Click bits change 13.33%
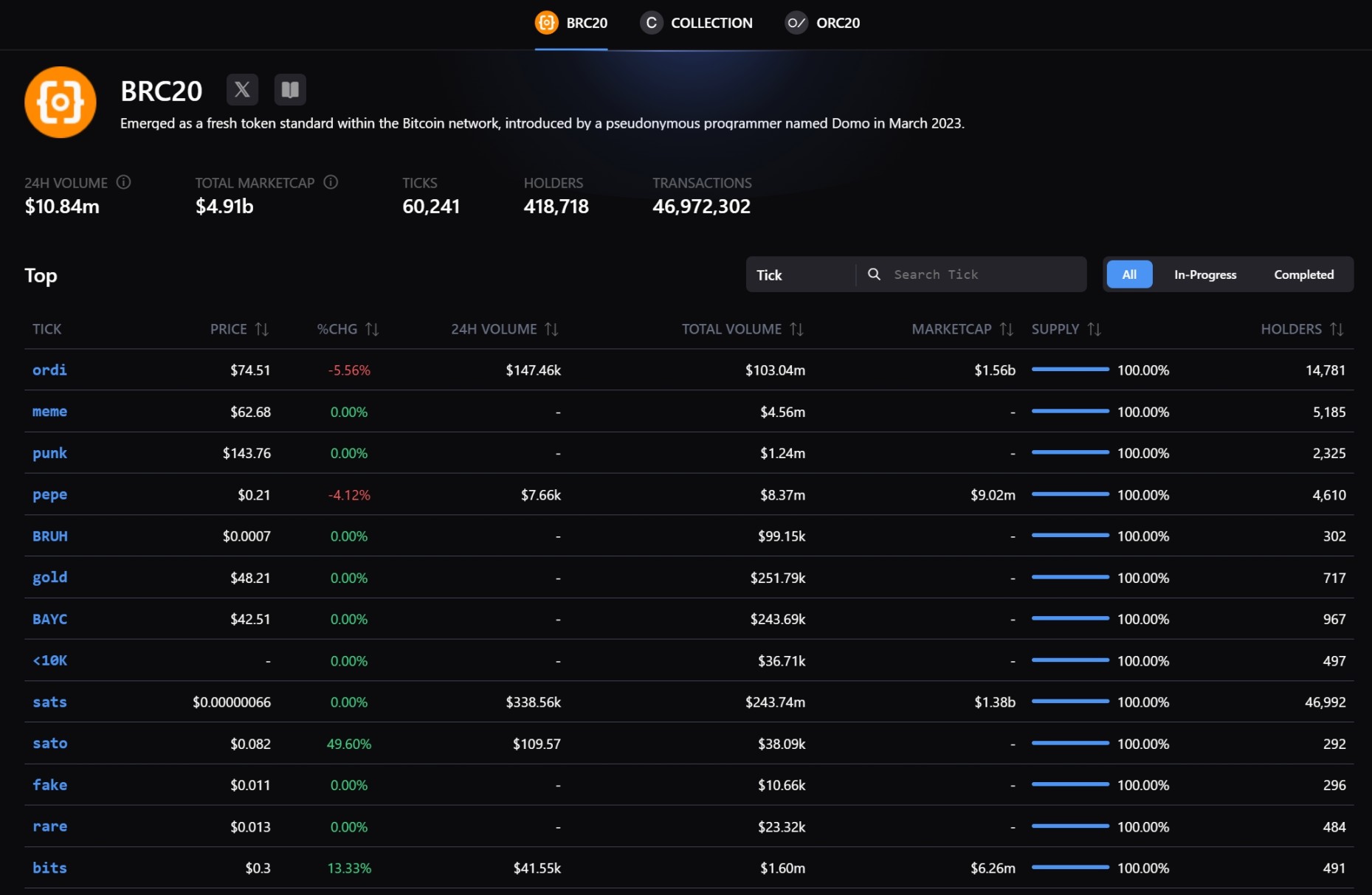Image resolution: width=1372 pixels, height=895 pixels. click(x=349, y=868)
